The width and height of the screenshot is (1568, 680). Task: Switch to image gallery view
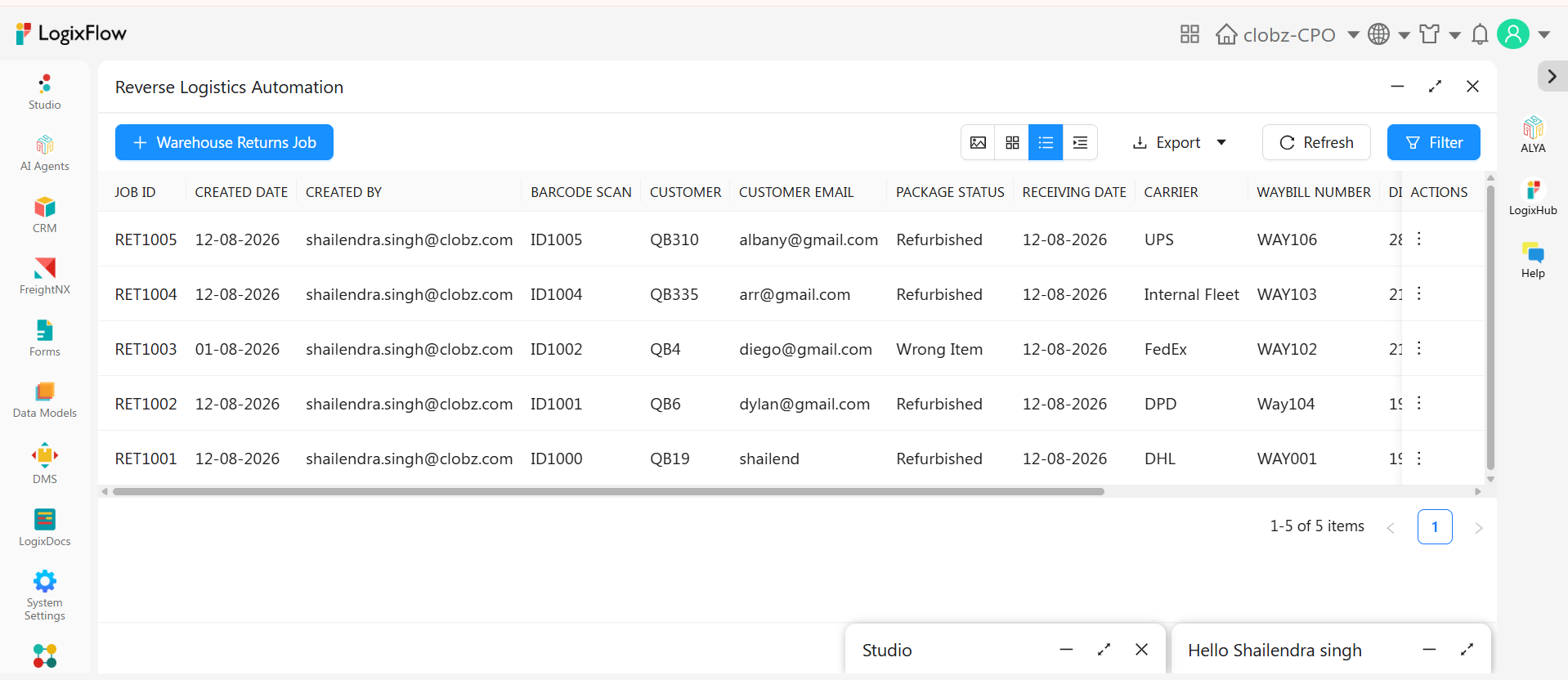(978, 142)
